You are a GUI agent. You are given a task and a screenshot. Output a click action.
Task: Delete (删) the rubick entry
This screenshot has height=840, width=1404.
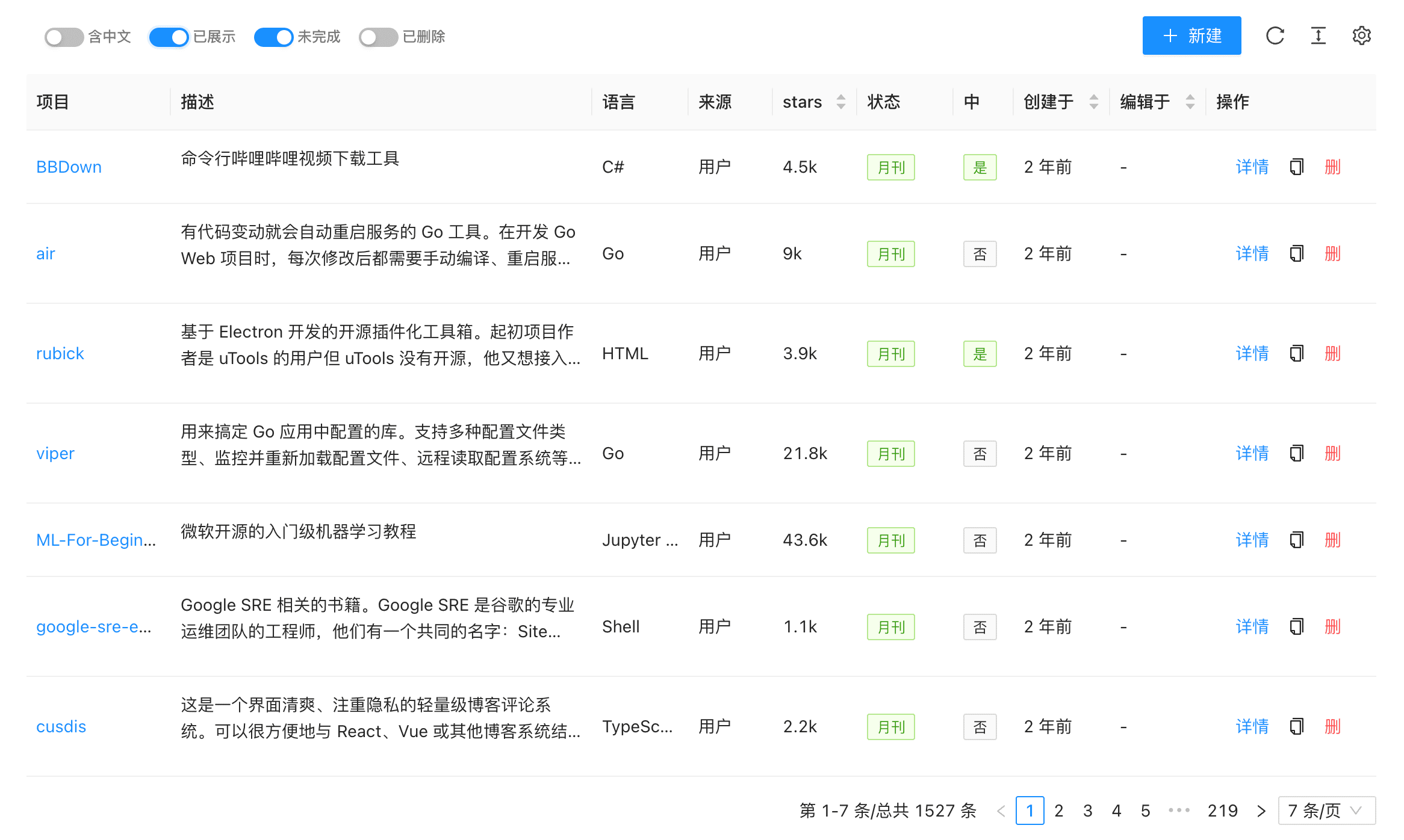click(1332, 353)
